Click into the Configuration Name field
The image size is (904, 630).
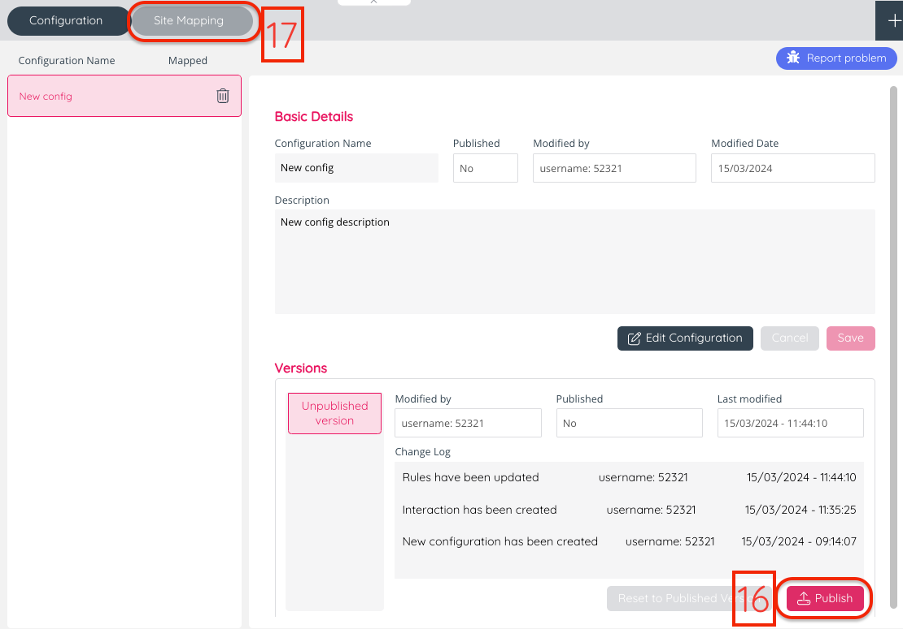click(x=356, y=168)
